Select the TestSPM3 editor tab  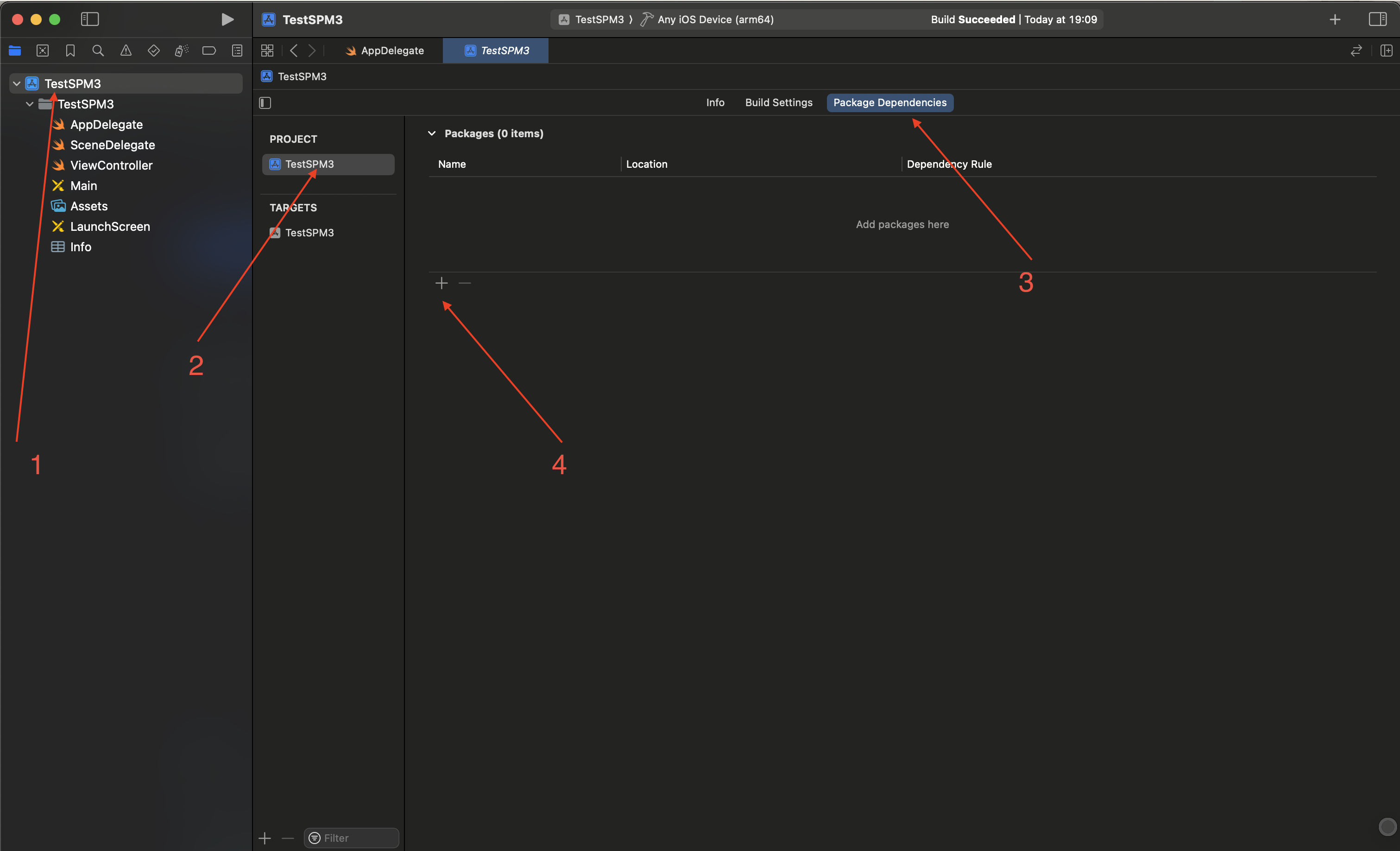coord(495,51)
